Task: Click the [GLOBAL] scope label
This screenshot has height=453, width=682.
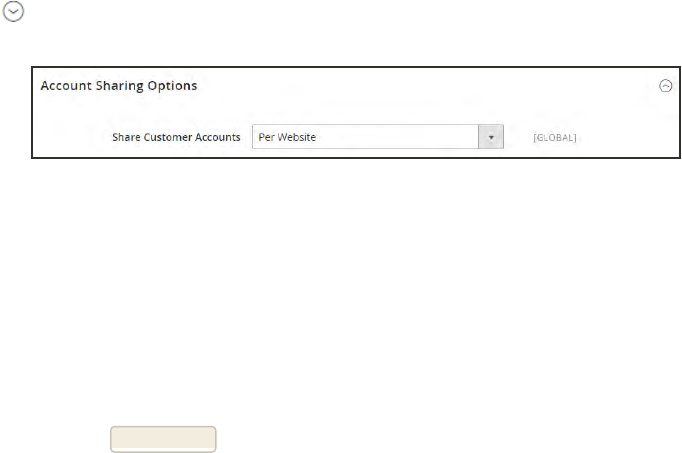Action: [x=555, y=138]
